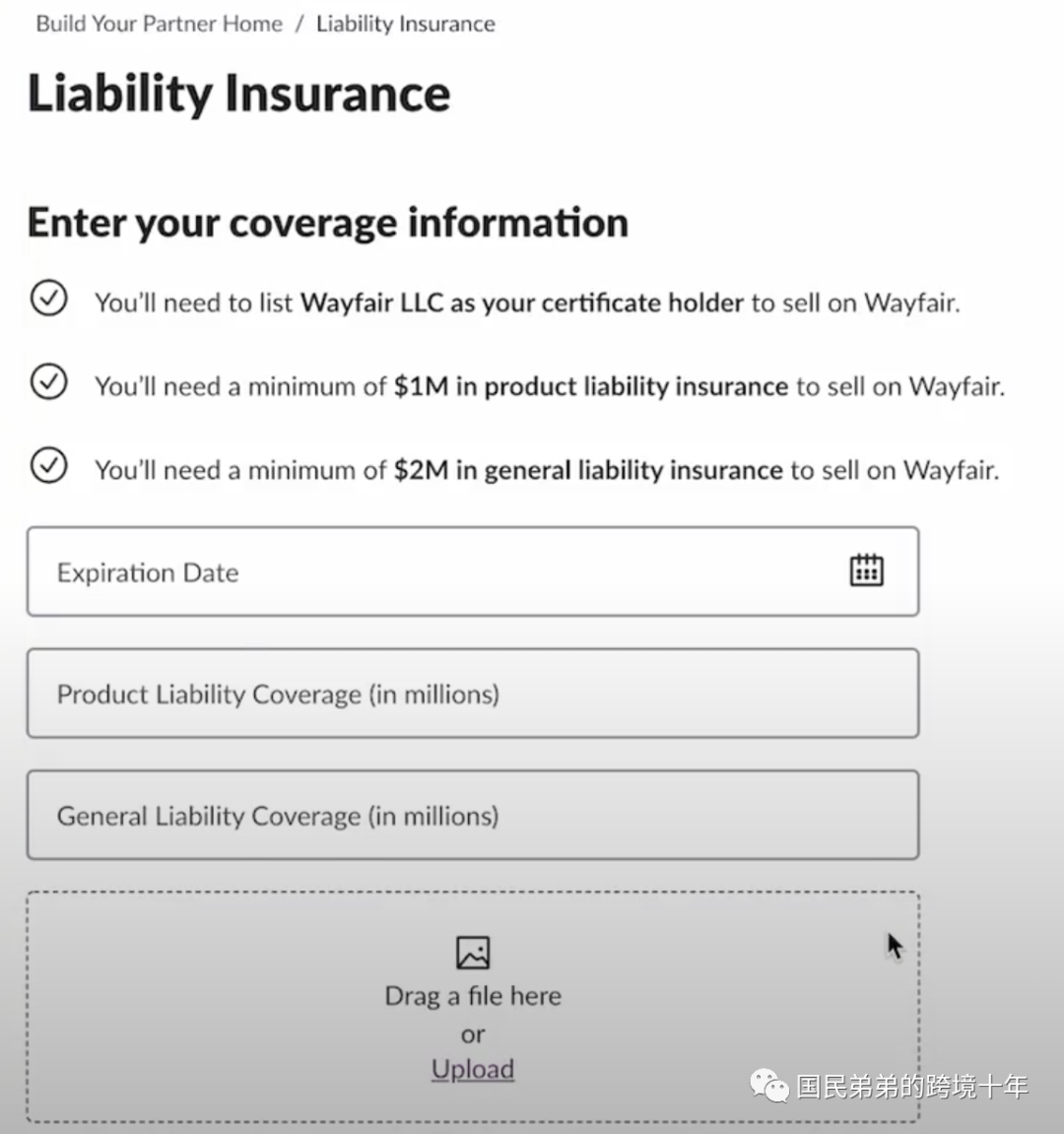1064x1134 pixels.
Task: Click the WeChat logo in the watermark
Action: tap(768, 1086)
